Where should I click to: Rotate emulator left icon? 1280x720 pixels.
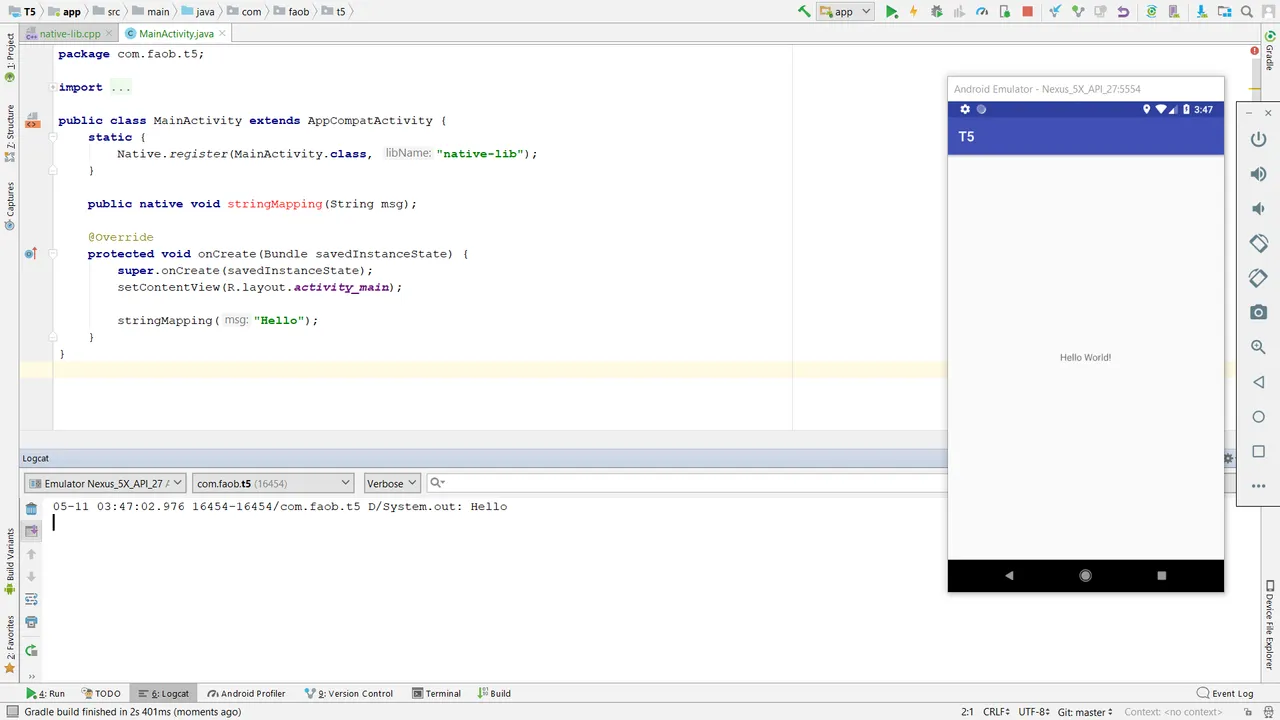coord(1258,243)
